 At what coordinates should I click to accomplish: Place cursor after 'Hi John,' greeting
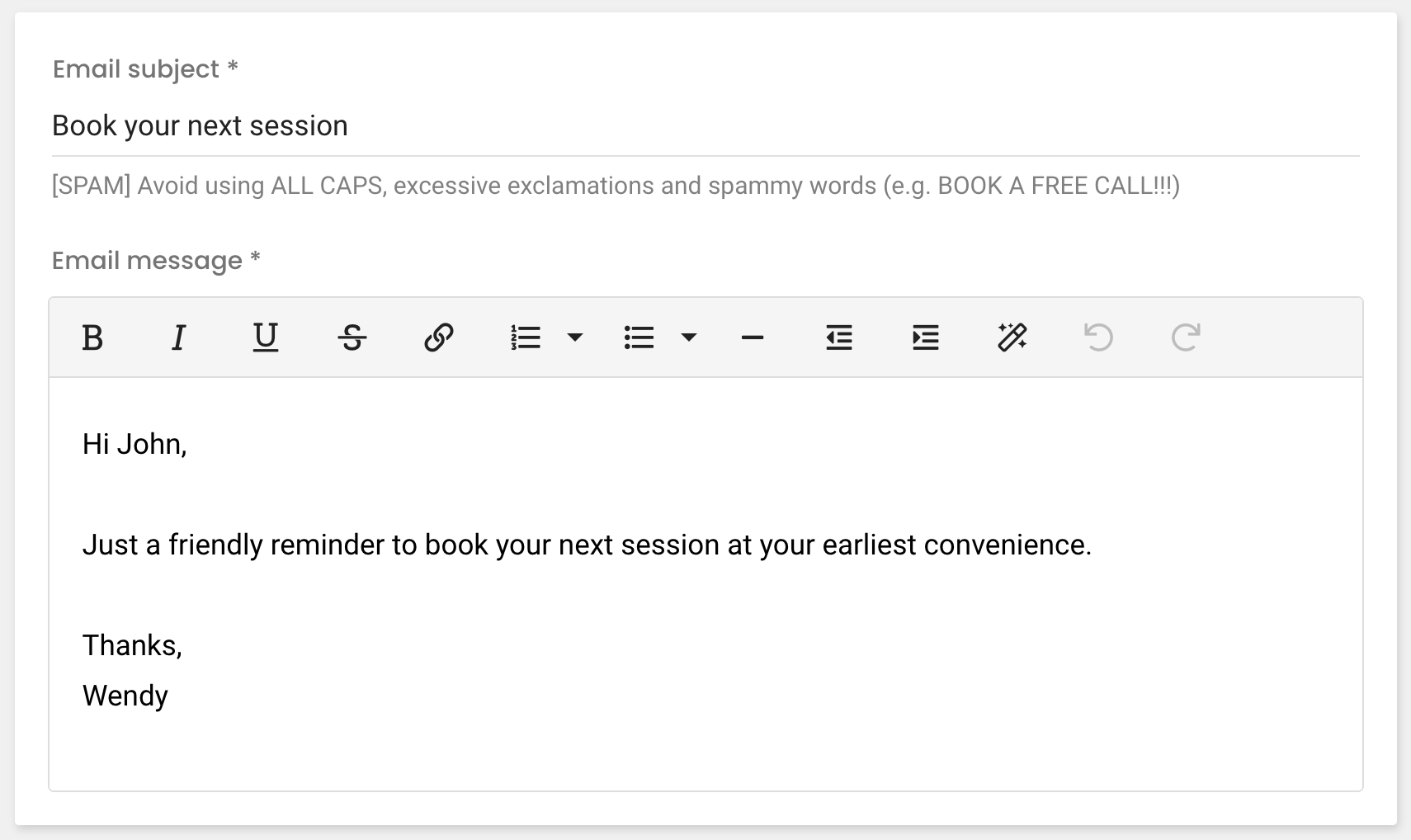point(188,445)
